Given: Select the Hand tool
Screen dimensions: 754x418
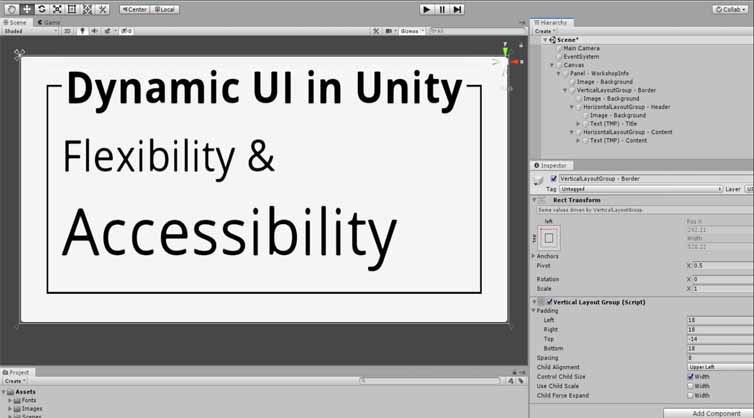Looking at the screenshot, I should (x=12, y=9).
